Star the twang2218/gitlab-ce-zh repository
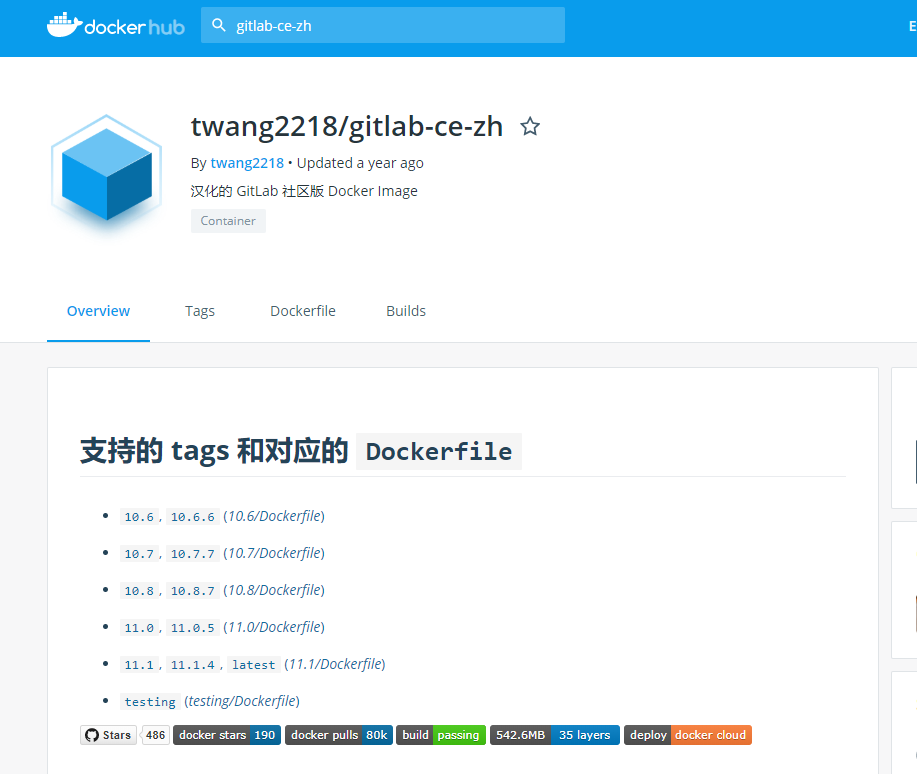 point(530,126)
